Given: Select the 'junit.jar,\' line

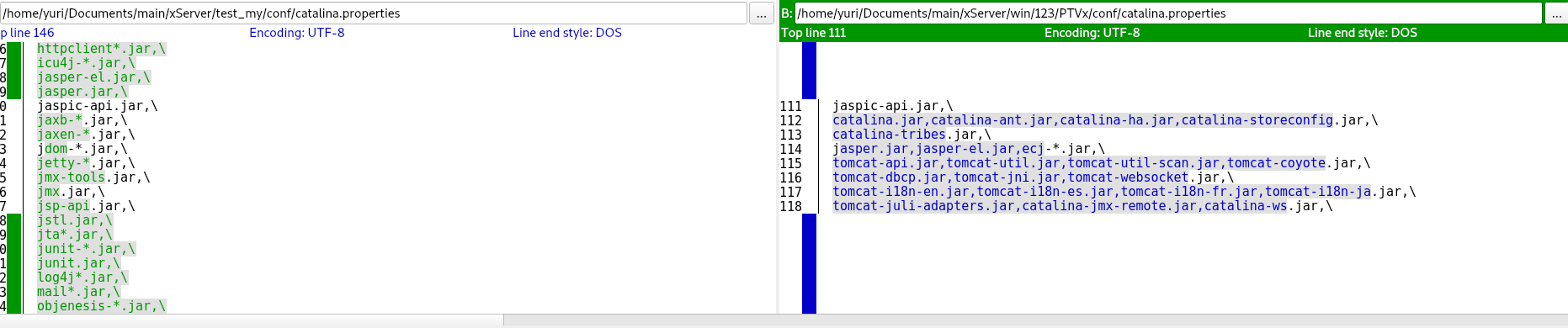Looking at the screenshot, I should (x=78, y=263).
